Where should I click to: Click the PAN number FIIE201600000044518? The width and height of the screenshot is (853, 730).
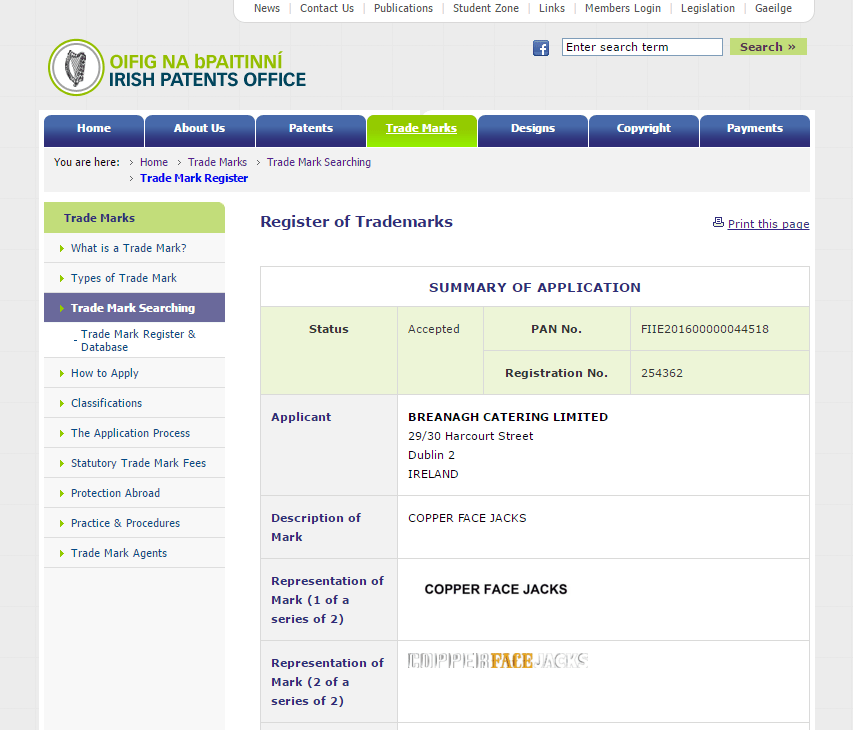(x=704, y=329)
